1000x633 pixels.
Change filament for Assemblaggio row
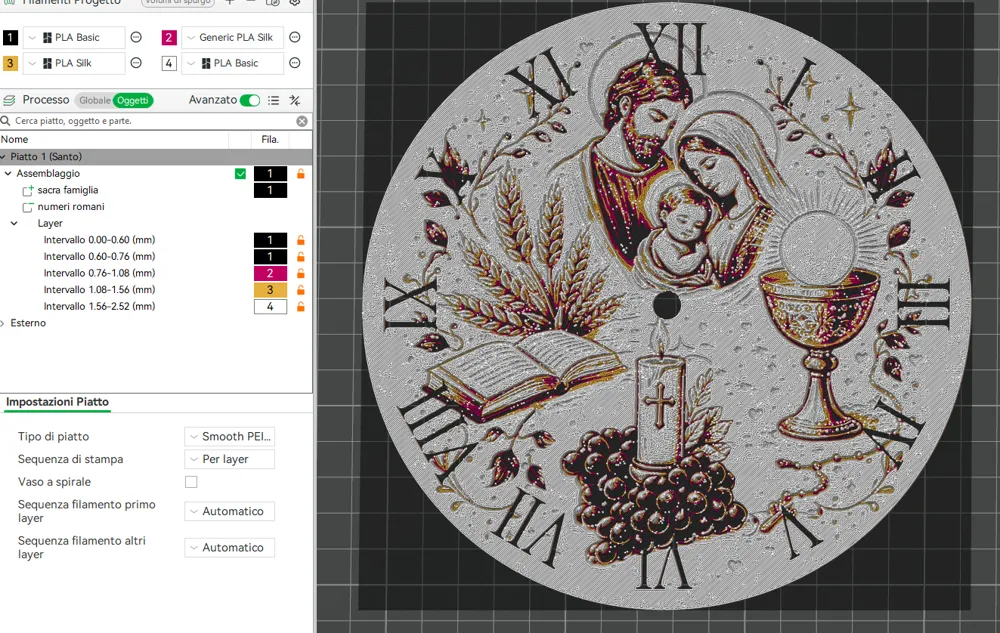(x=270, y=173)
